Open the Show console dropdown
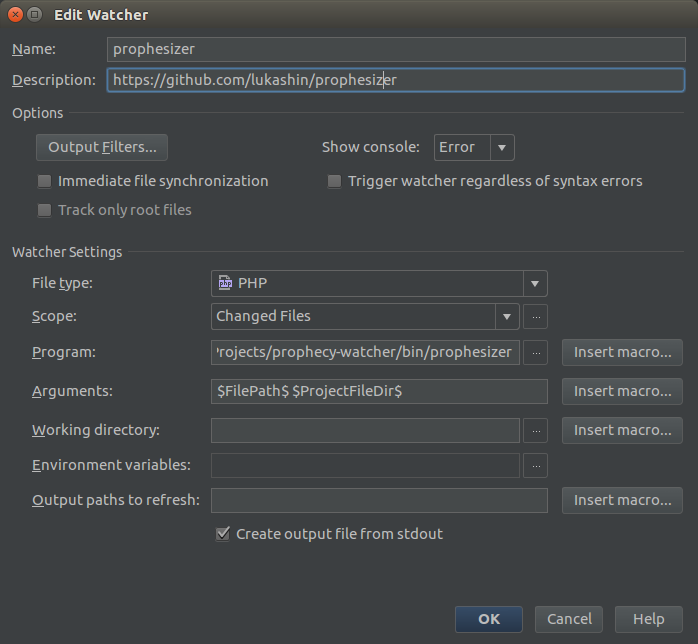Screen dimensions: 698x644 pyautogui.click(x=474, y=147)
